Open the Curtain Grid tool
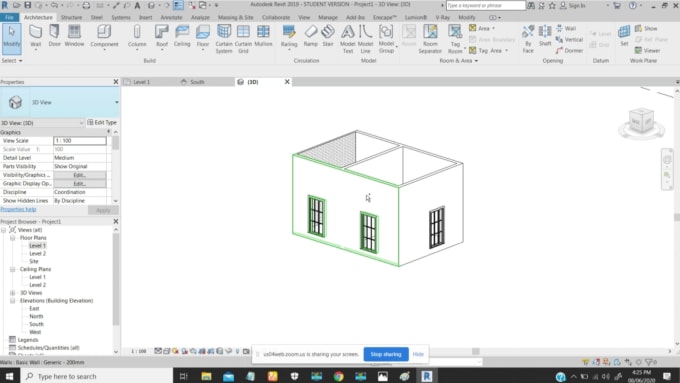 pos(243,39)
